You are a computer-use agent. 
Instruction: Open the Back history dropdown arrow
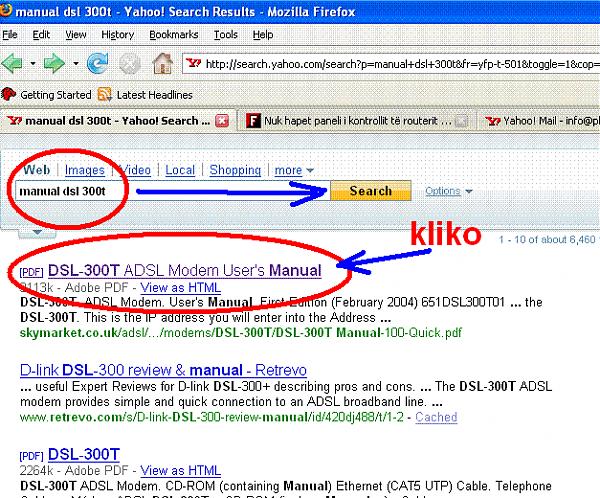(33, 64)
